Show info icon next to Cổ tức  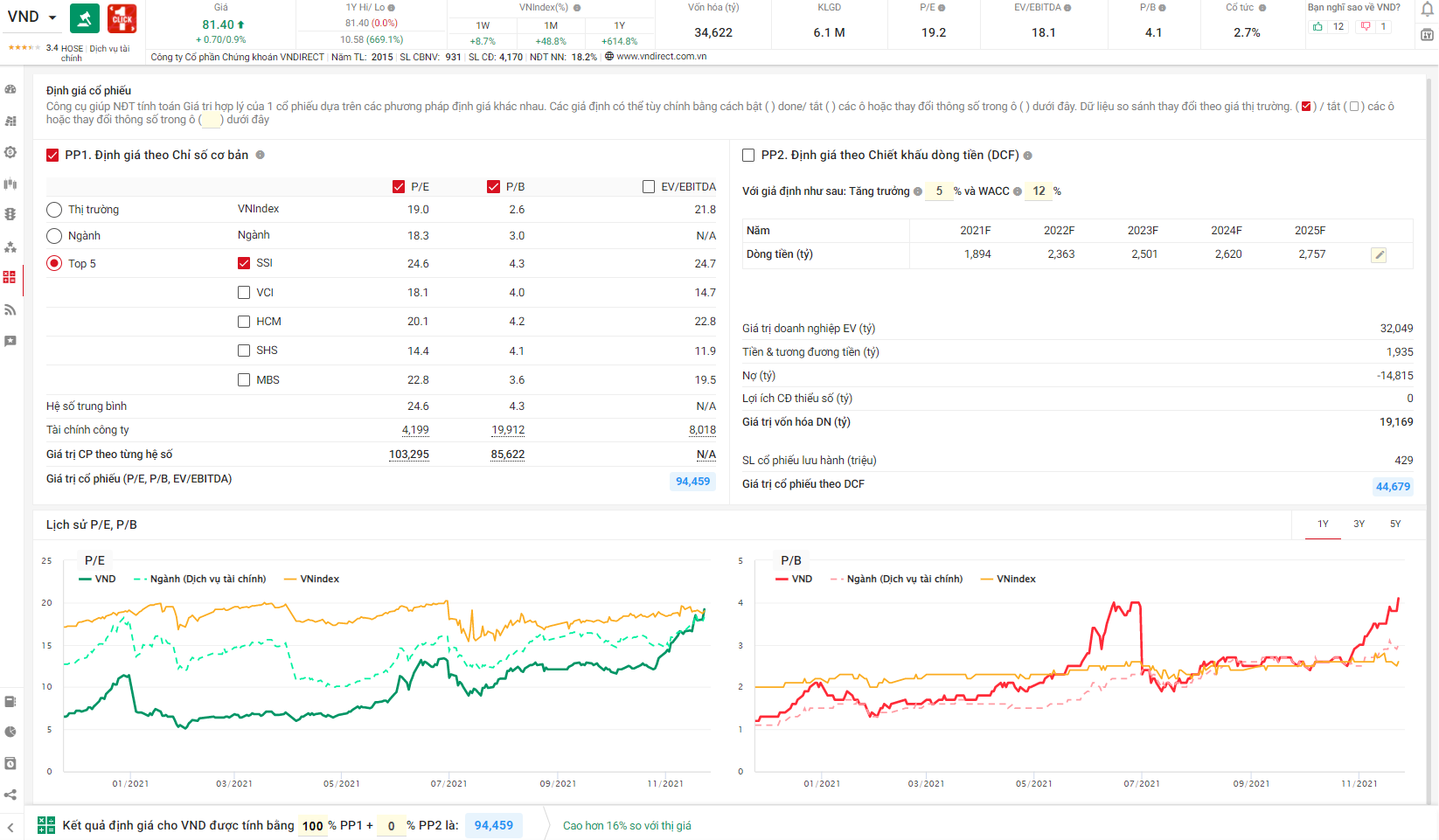point(1262,8)
